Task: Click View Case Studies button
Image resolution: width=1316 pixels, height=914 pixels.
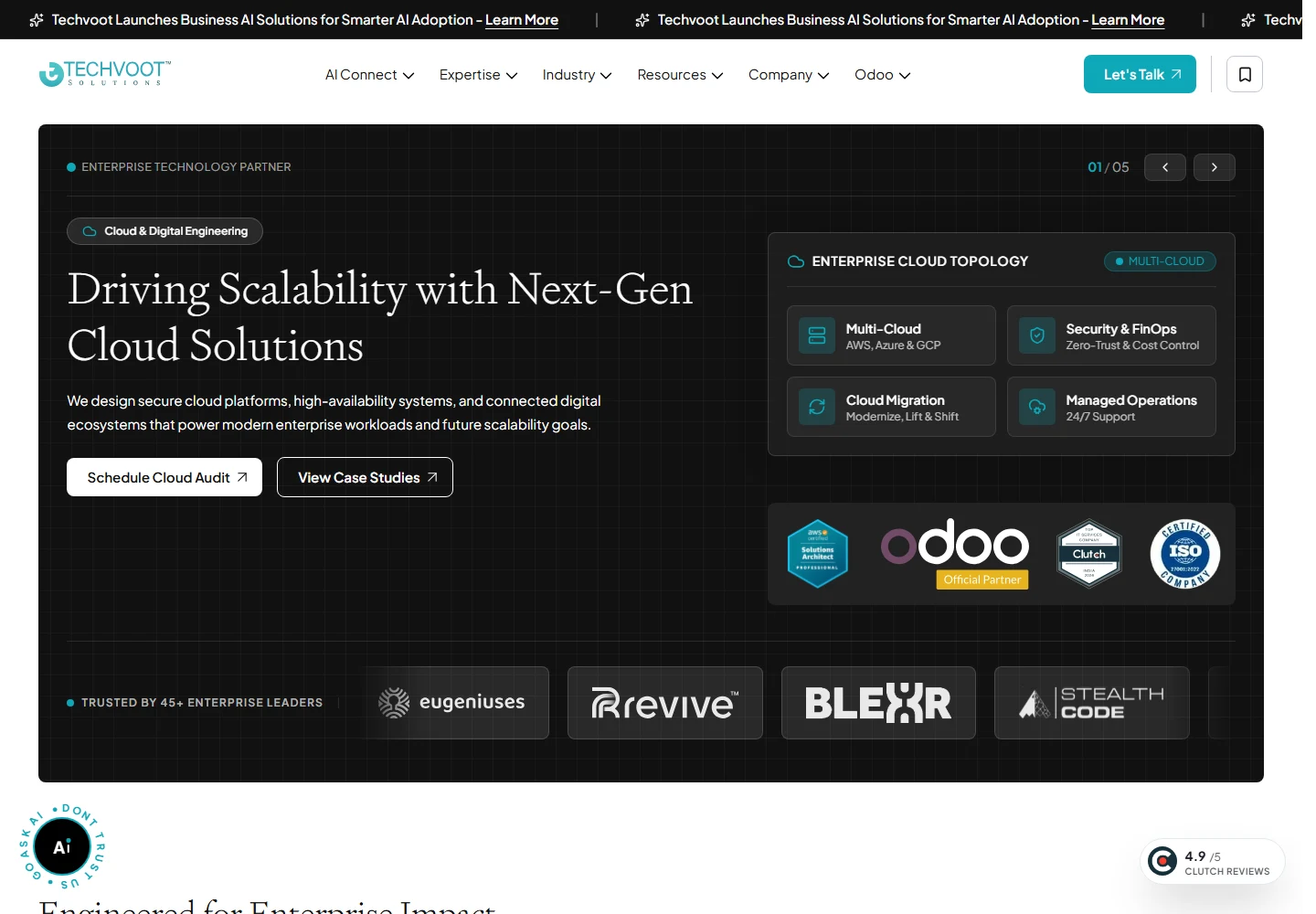Action: coord(365,477)
